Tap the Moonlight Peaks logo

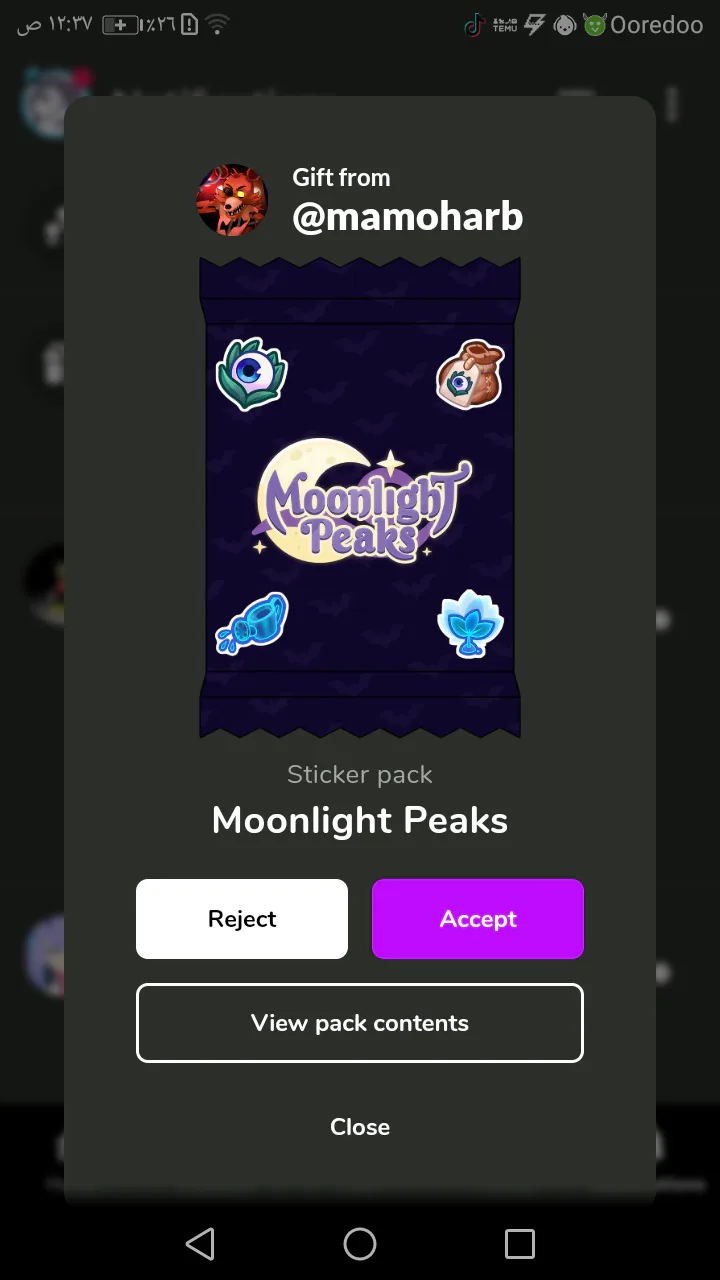(361, 501)
